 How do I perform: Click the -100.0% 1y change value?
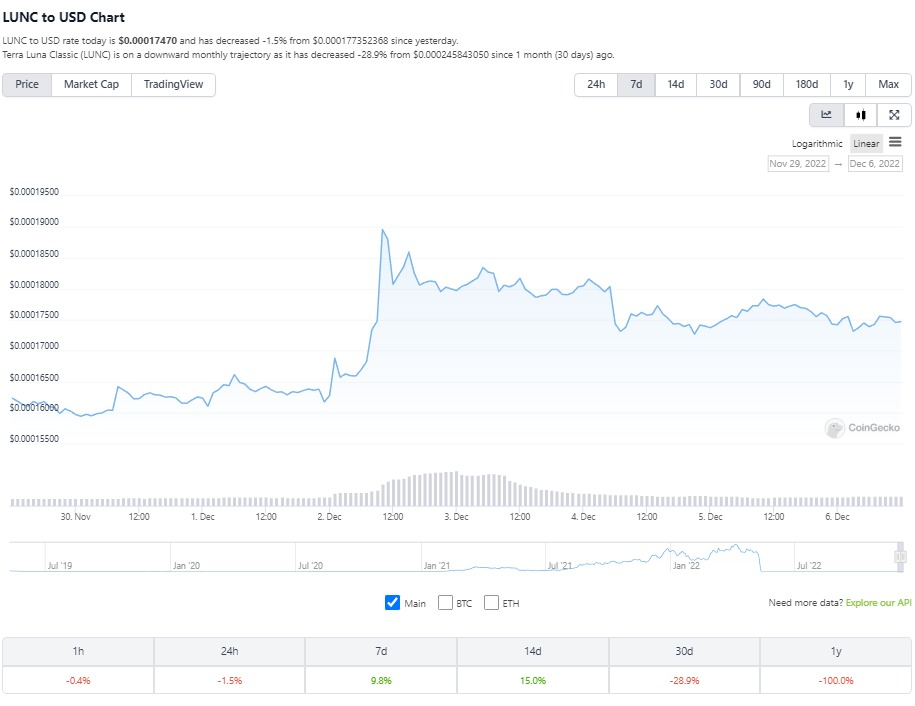point(836,680)
